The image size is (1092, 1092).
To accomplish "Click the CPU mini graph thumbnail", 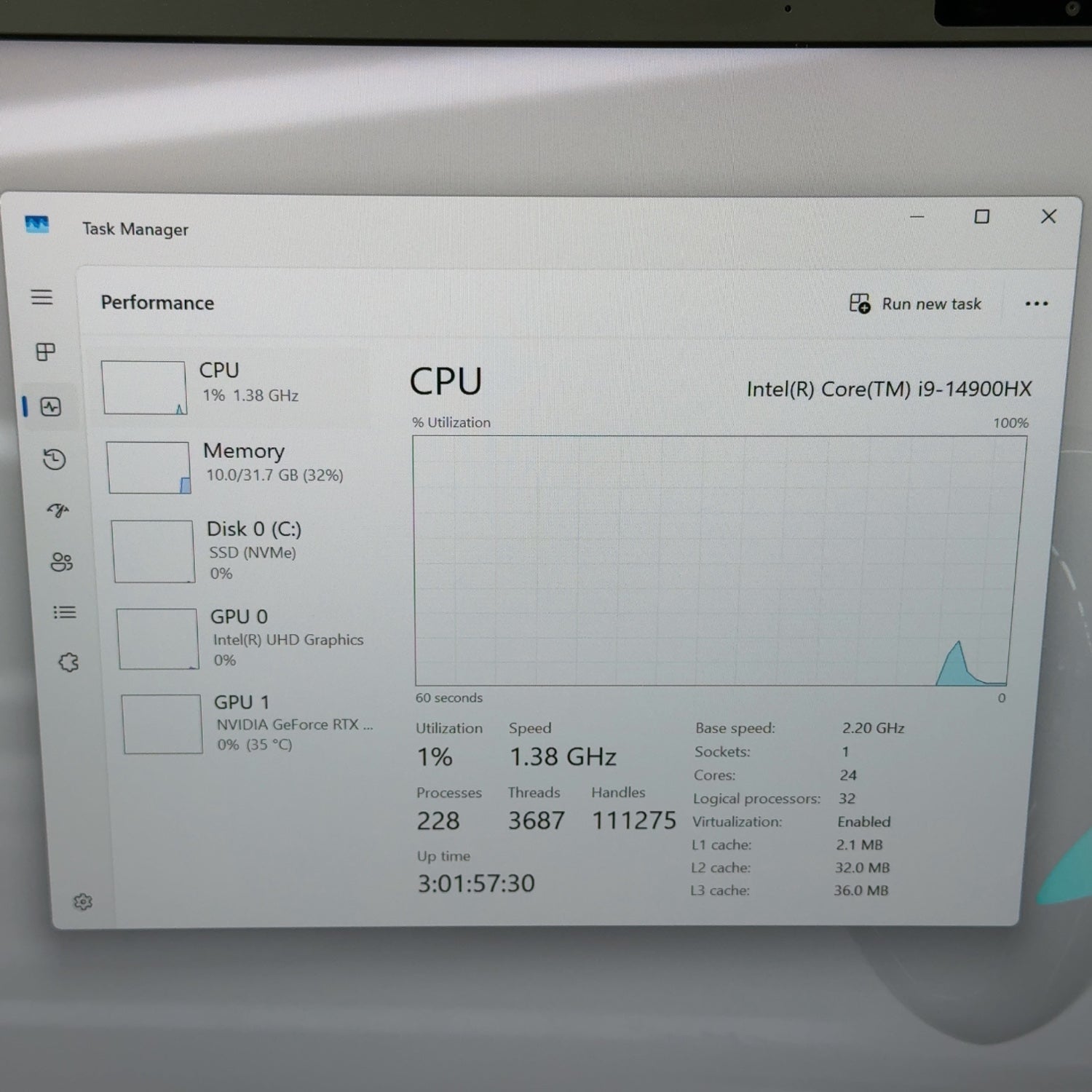I will point(144,387).
